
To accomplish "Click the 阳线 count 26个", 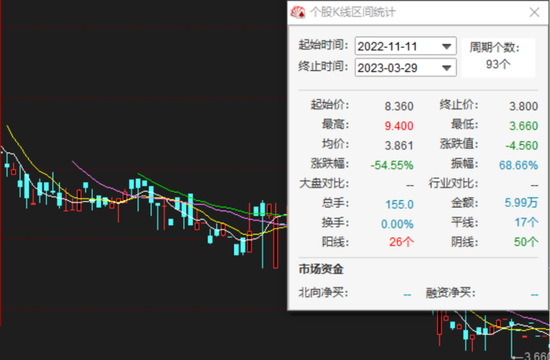I will click(401, 242).
